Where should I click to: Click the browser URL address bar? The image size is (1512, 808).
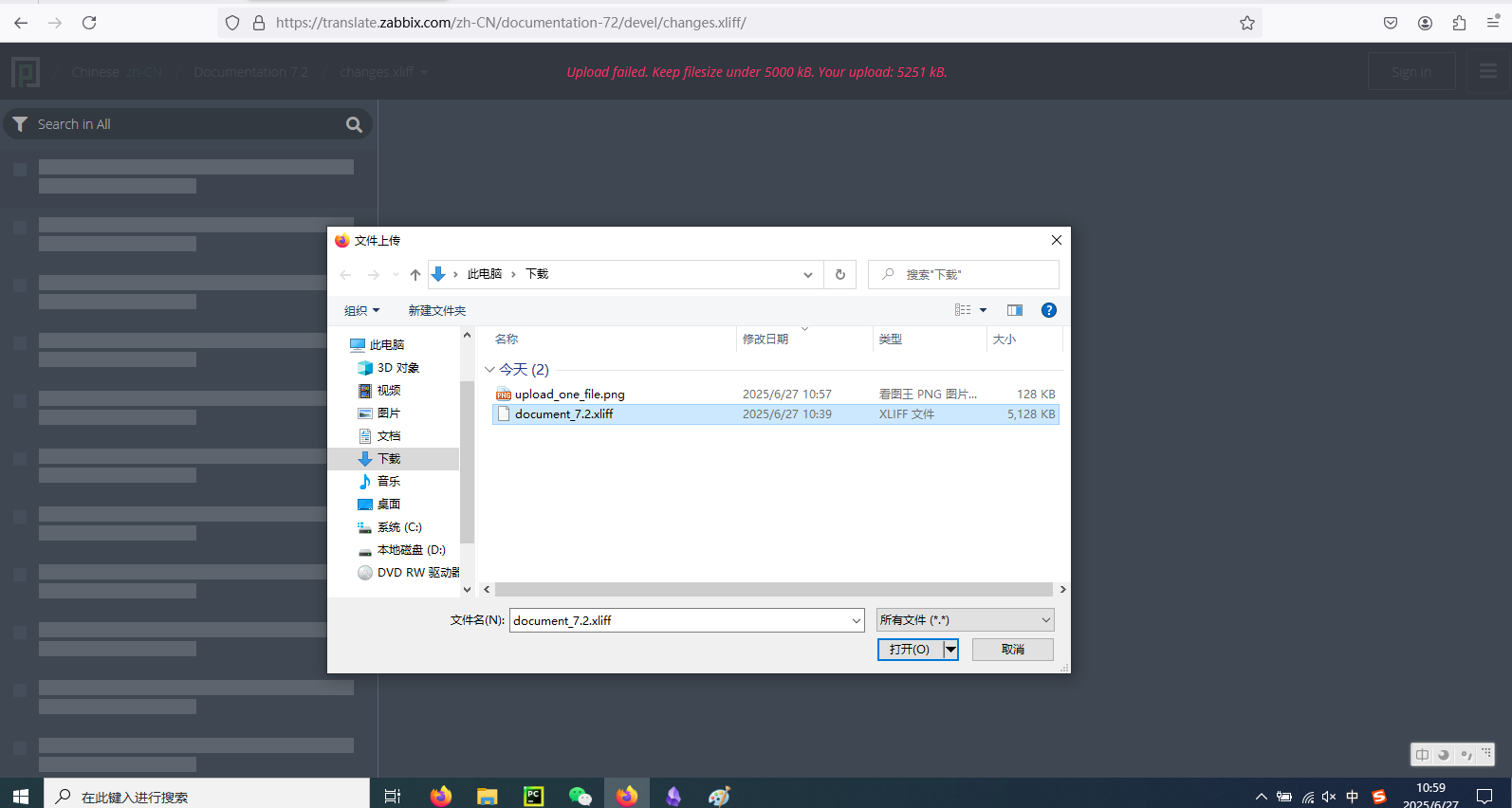pos(740,23)
